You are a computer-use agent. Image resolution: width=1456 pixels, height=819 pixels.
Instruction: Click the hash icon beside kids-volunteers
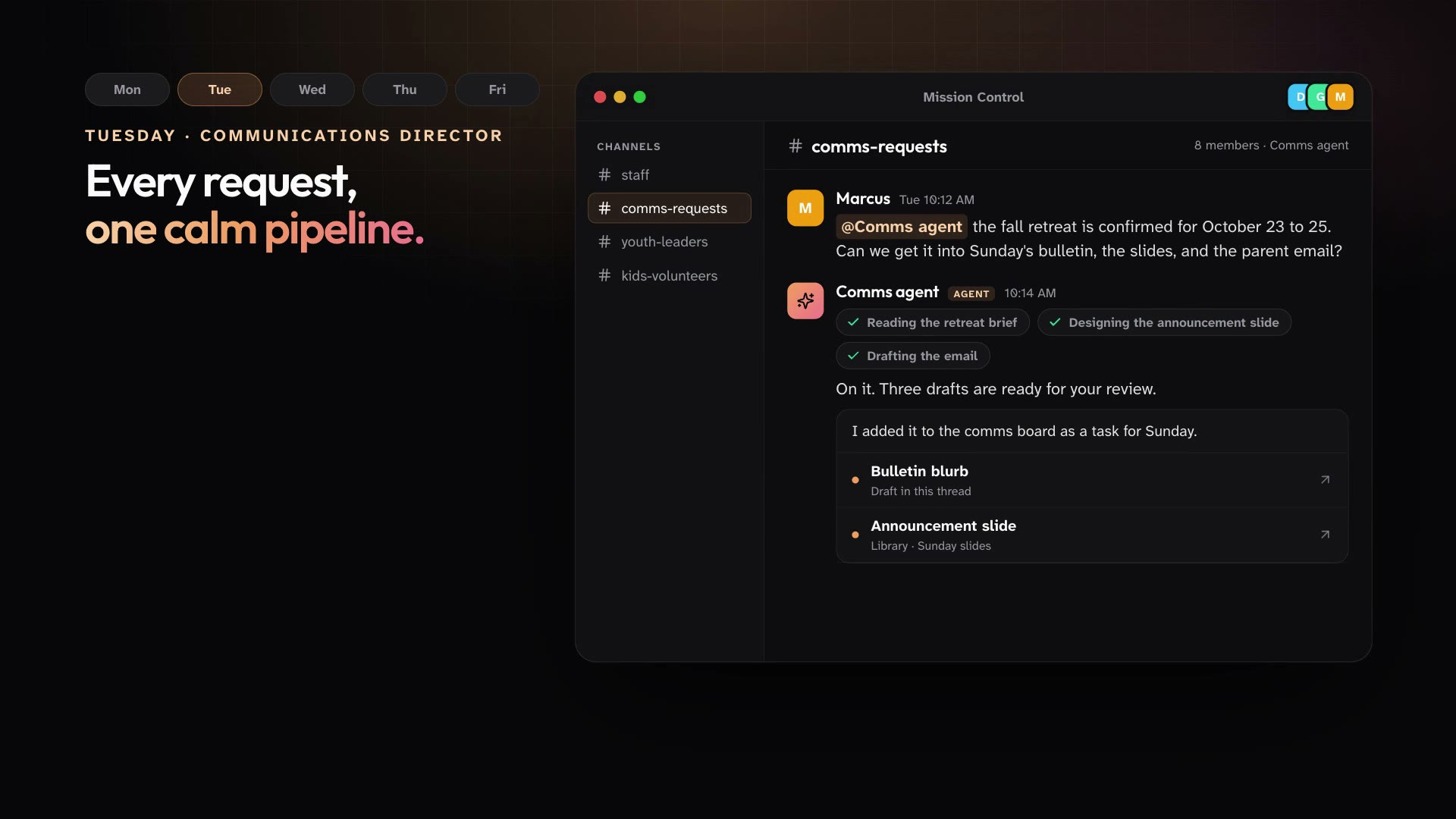tap(604, 276)
